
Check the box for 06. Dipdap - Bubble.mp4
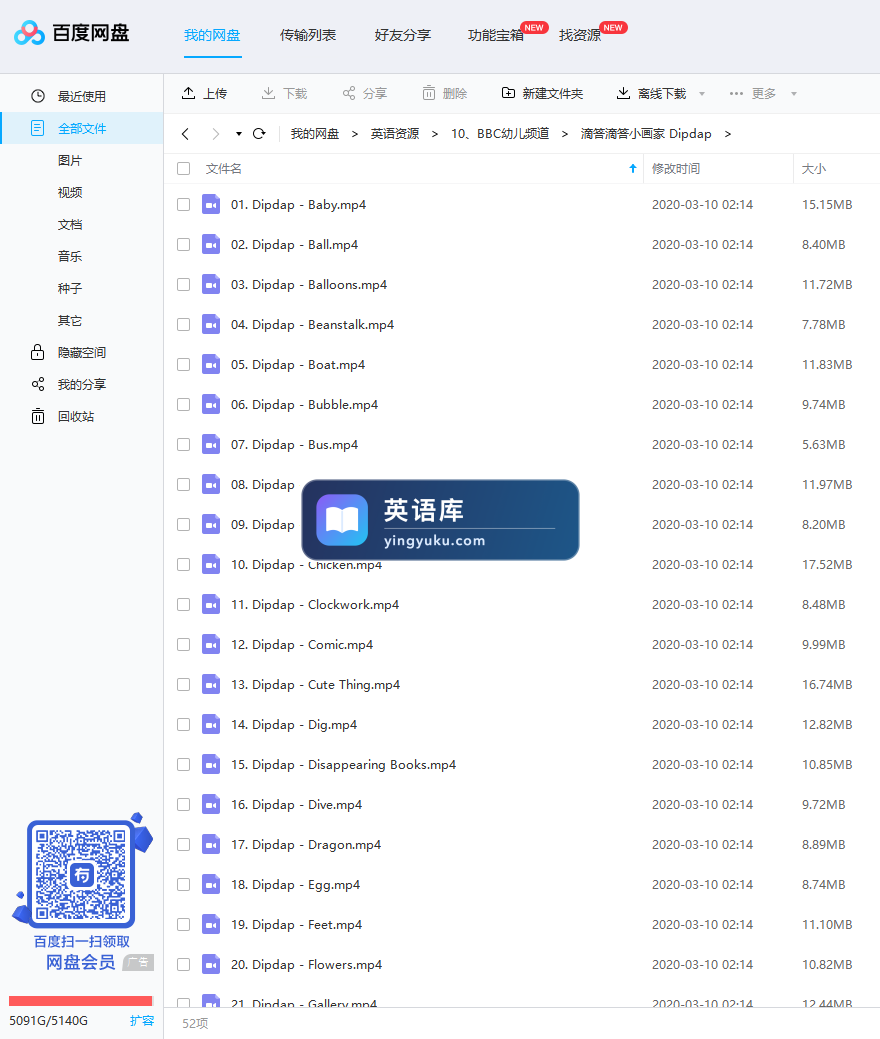(x=184, y=404)
